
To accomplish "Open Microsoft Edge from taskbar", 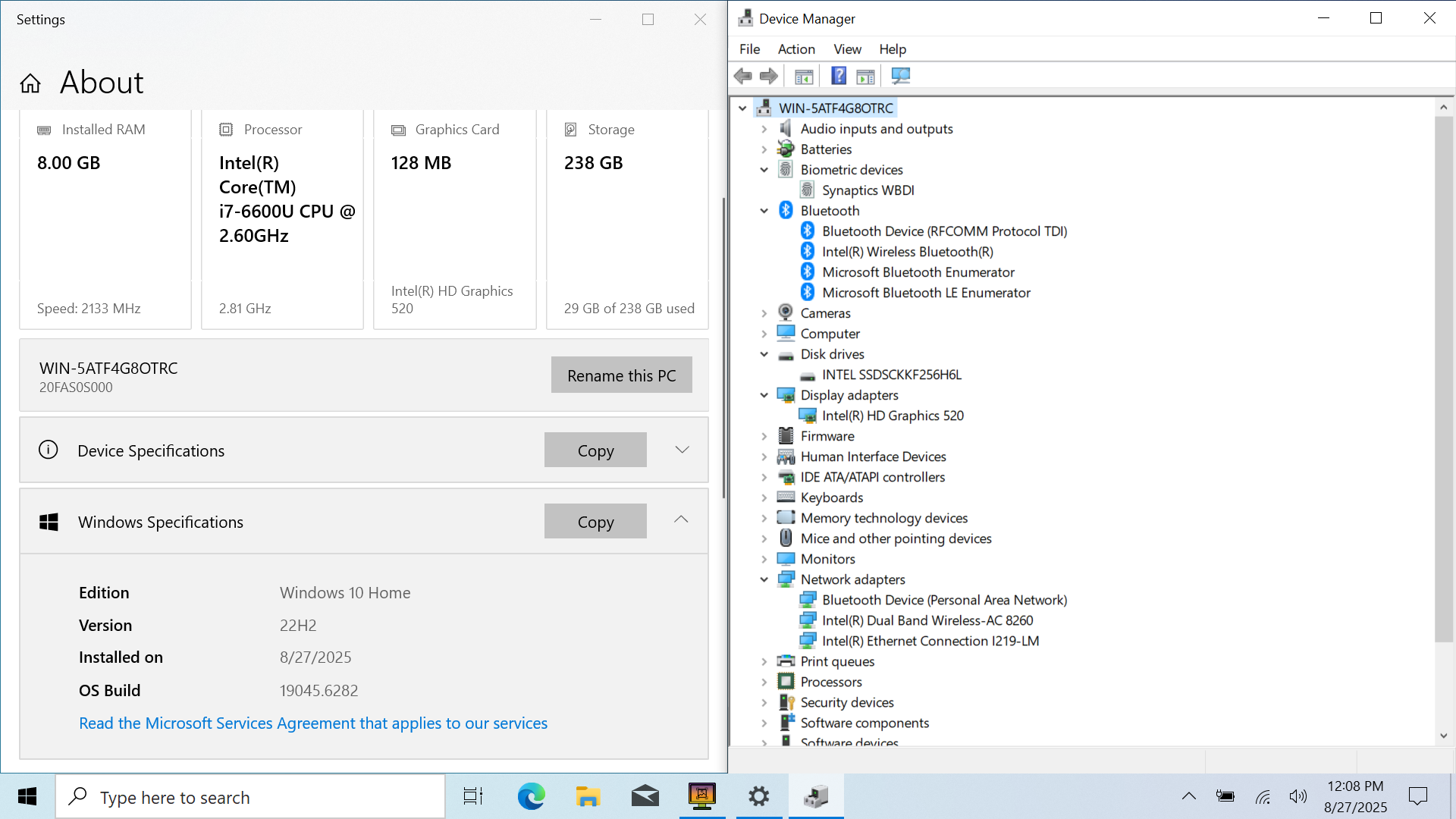I will [x=532, y=796].
